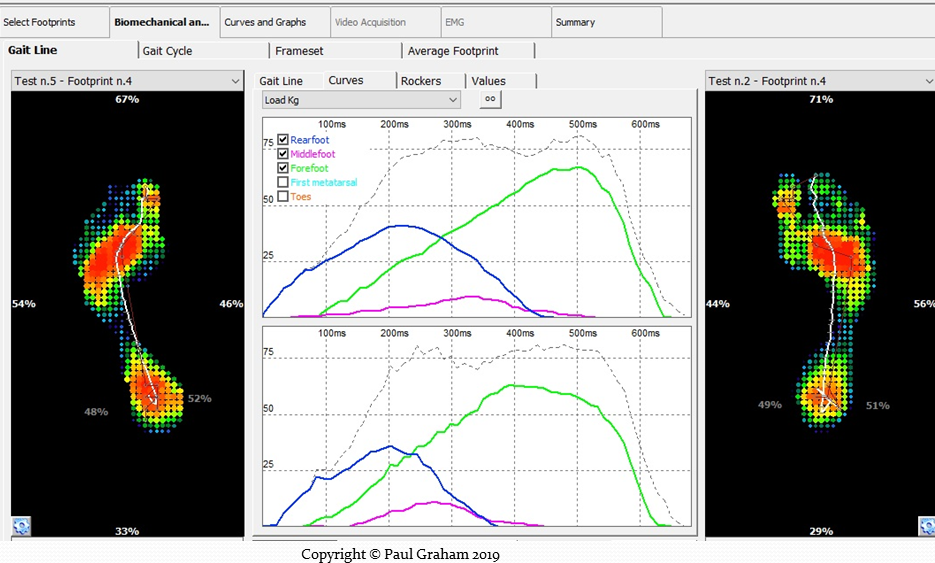
Task: Open the Curves and Graphs tab
Action: click(275, 22)
